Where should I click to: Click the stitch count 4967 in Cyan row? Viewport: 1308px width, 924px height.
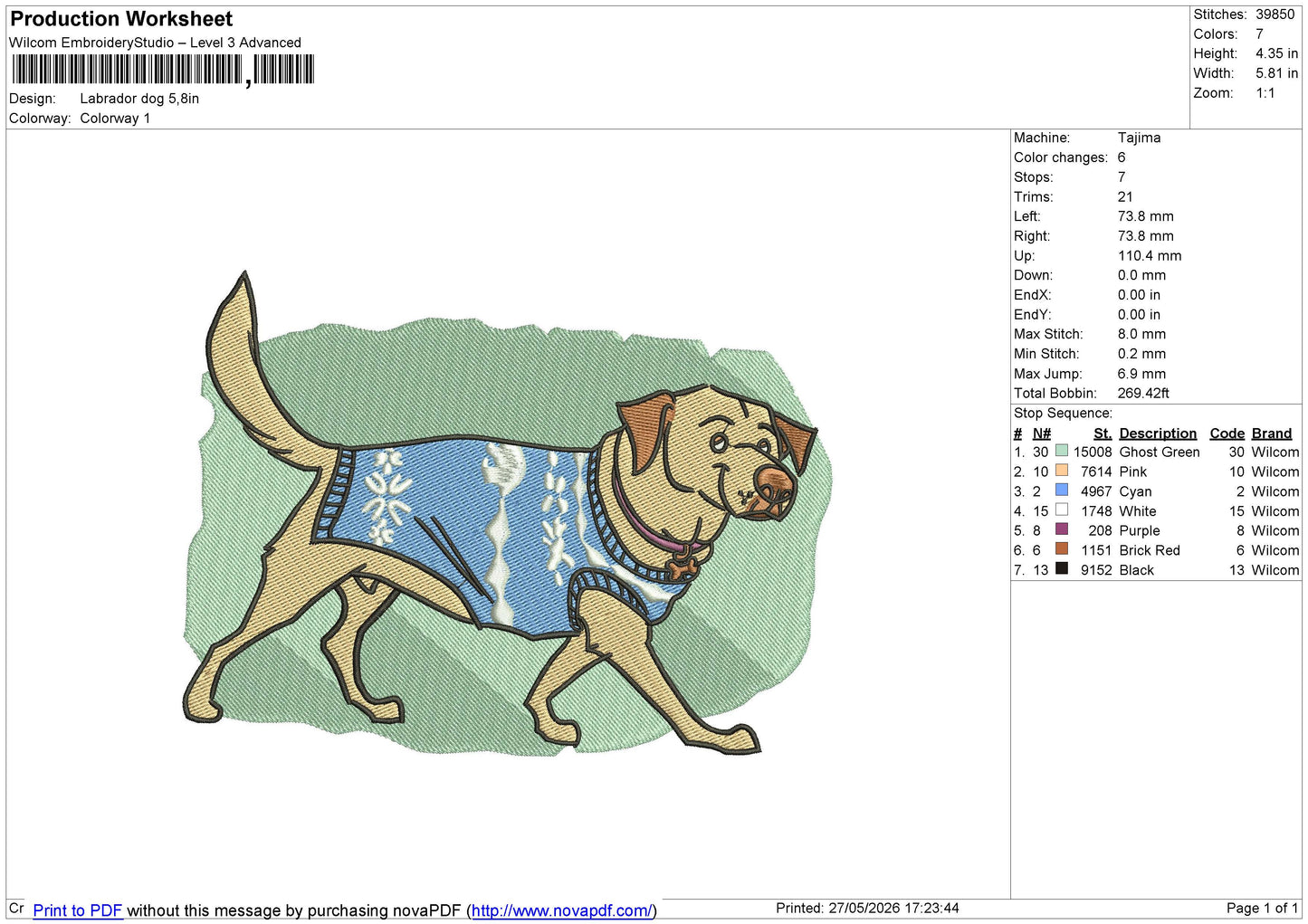click(x=1096, y=491)
